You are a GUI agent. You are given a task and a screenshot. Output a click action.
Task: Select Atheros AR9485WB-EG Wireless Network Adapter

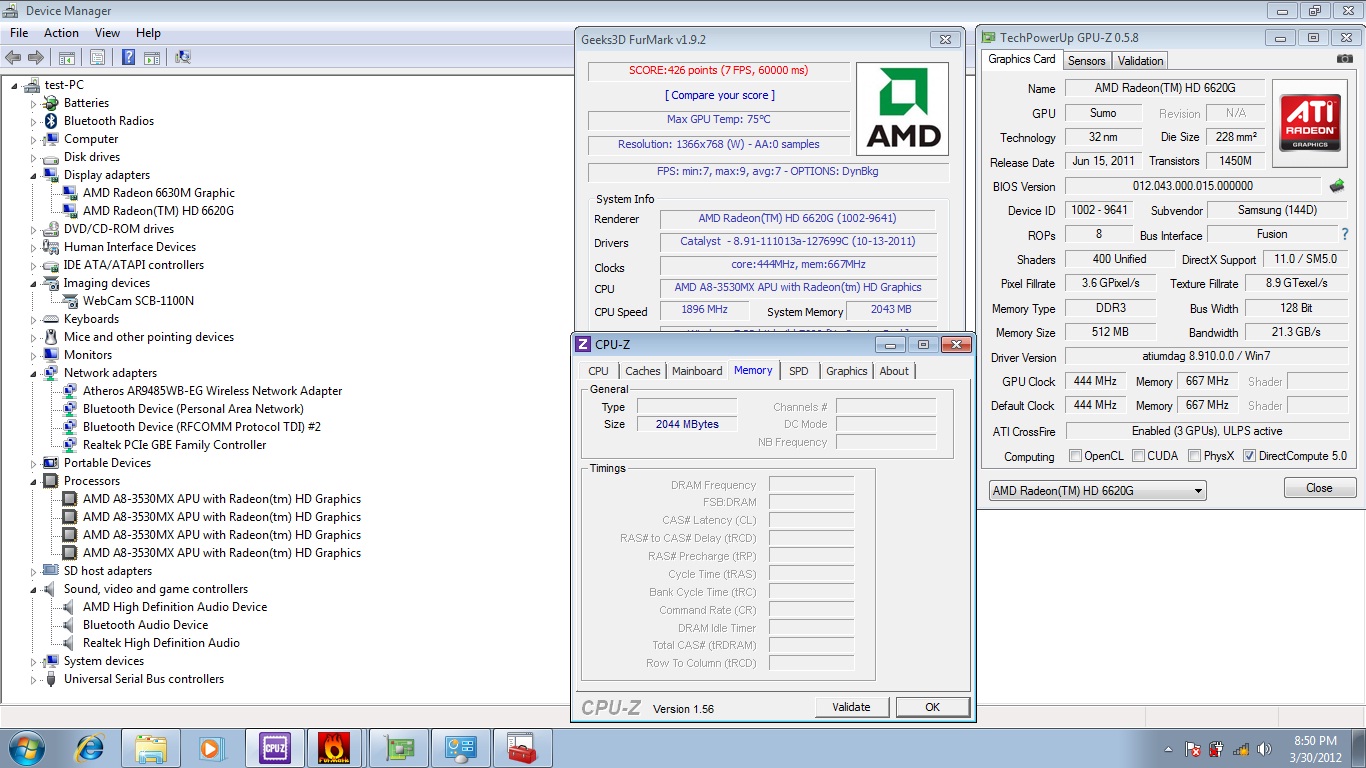pyautogui.click(x=213, y=391)
